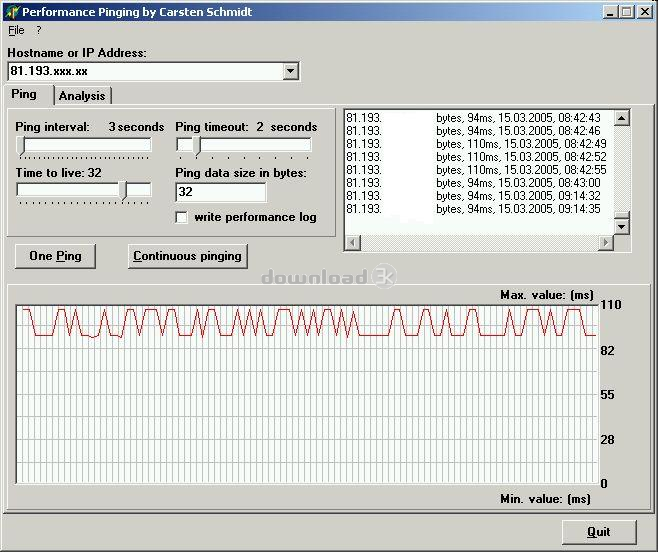Select the log entry at 09:14:35
The width and height of the screenshot is (658, 552).
473,209
